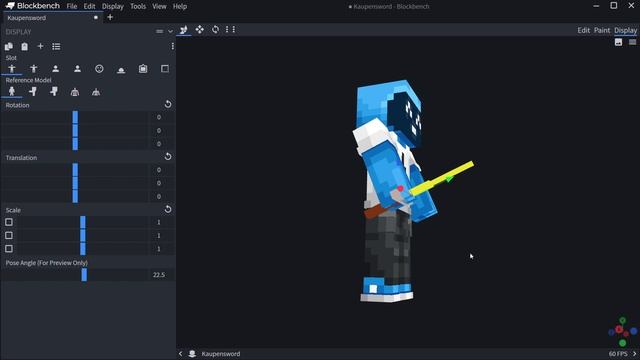Open the Tools menu
Viewport: 640px width, 360px height.
click(x=138, y=7)
